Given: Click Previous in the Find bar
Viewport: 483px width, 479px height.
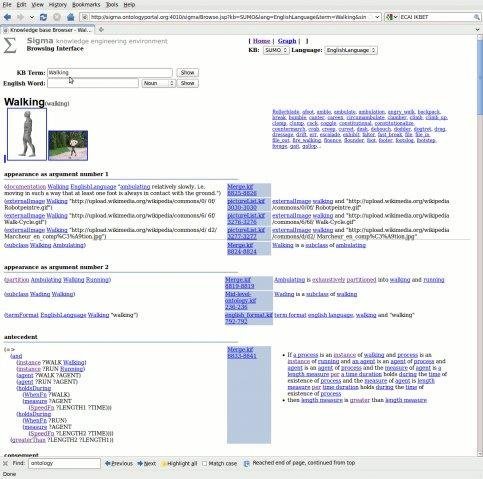Looking at the screenshot, I should point(119,463).
